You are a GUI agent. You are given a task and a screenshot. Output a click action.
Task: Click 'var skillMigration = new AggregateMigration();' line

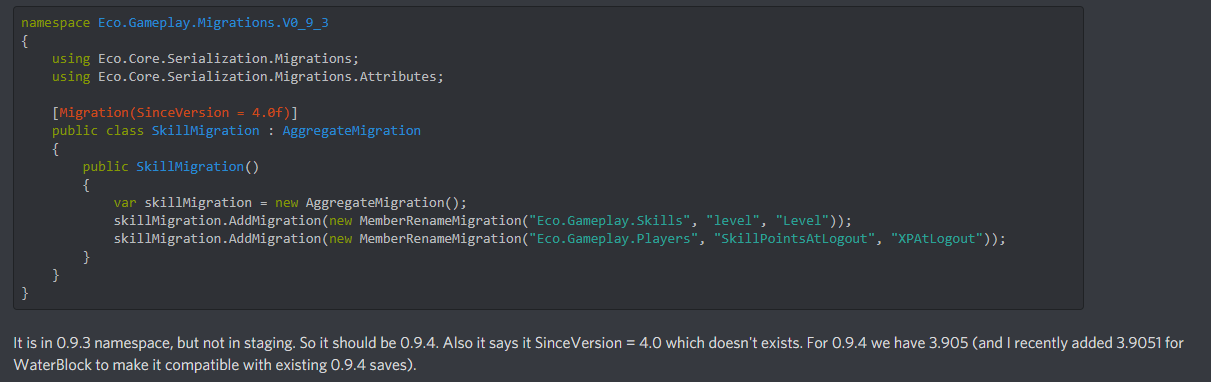click(290, 202)
